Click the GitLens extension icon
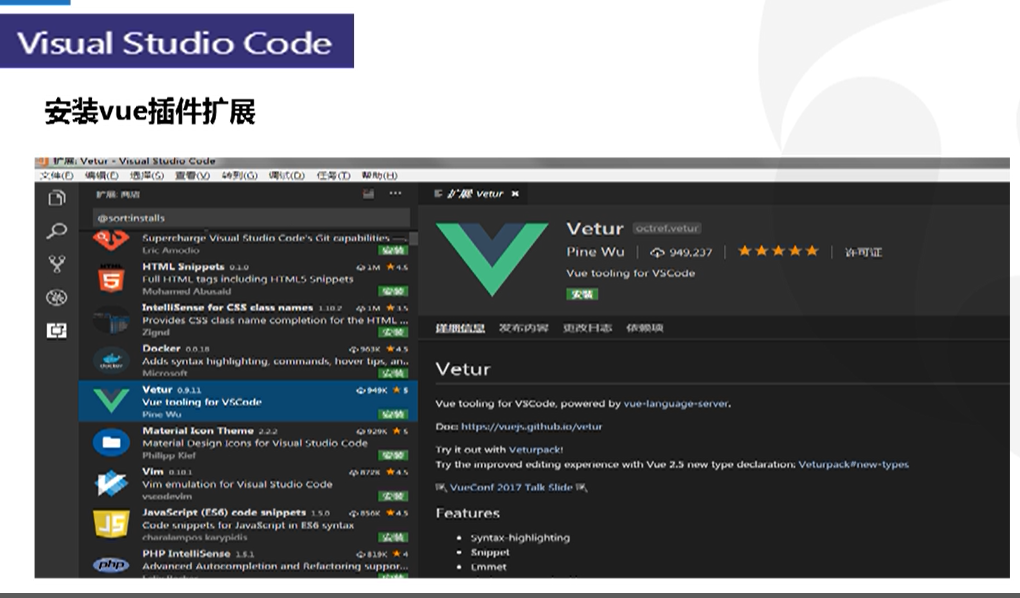1020x598 pixels. pyautogui.click(x=111, y=241)
